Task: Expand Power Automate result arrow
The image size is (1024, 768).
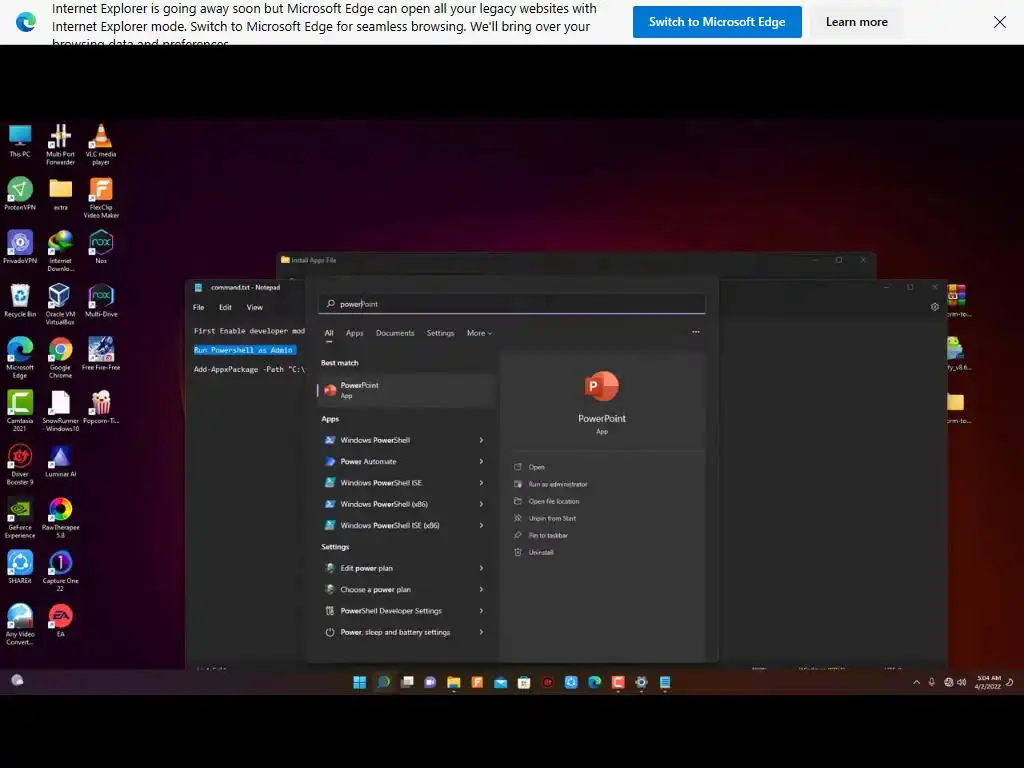Action: [x=481, y=462]
